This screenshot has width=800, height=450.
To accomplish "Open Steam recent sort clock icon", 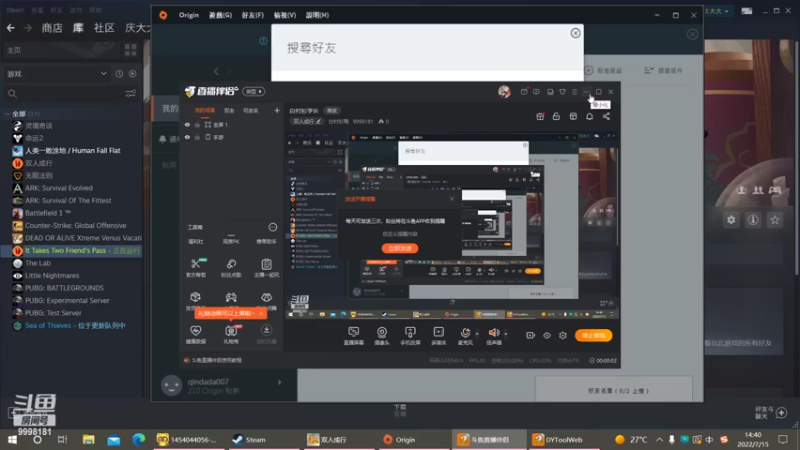I will click(119, 74).
